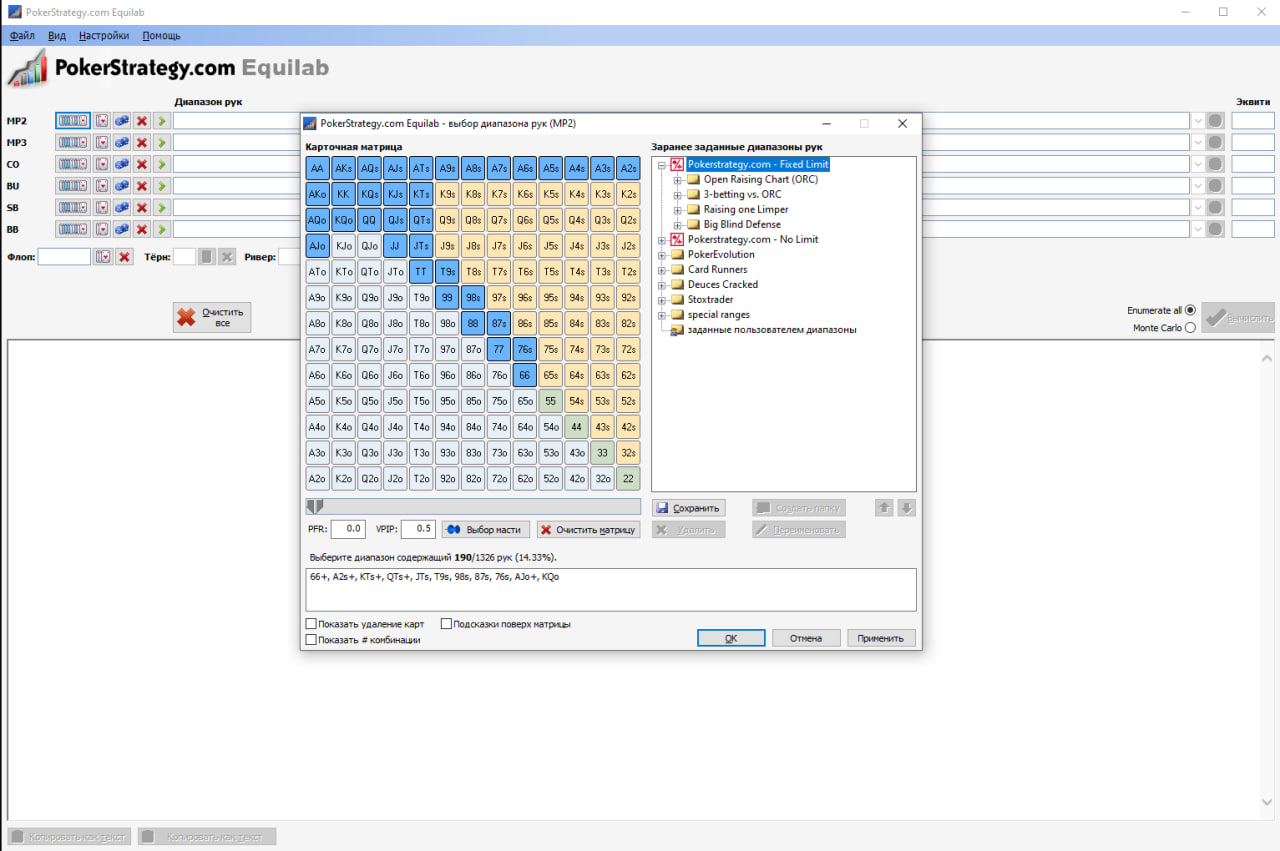Viewport: 1280px width, 851px height.
Task: Expand 3-betting vs. ORC folder
Action: [678, 195]
